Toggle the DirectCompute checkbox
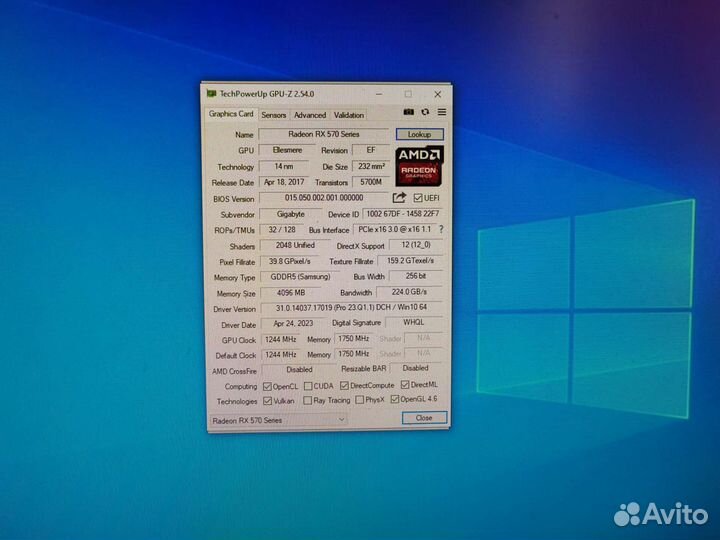720x540 pixels. pos(344,386)
